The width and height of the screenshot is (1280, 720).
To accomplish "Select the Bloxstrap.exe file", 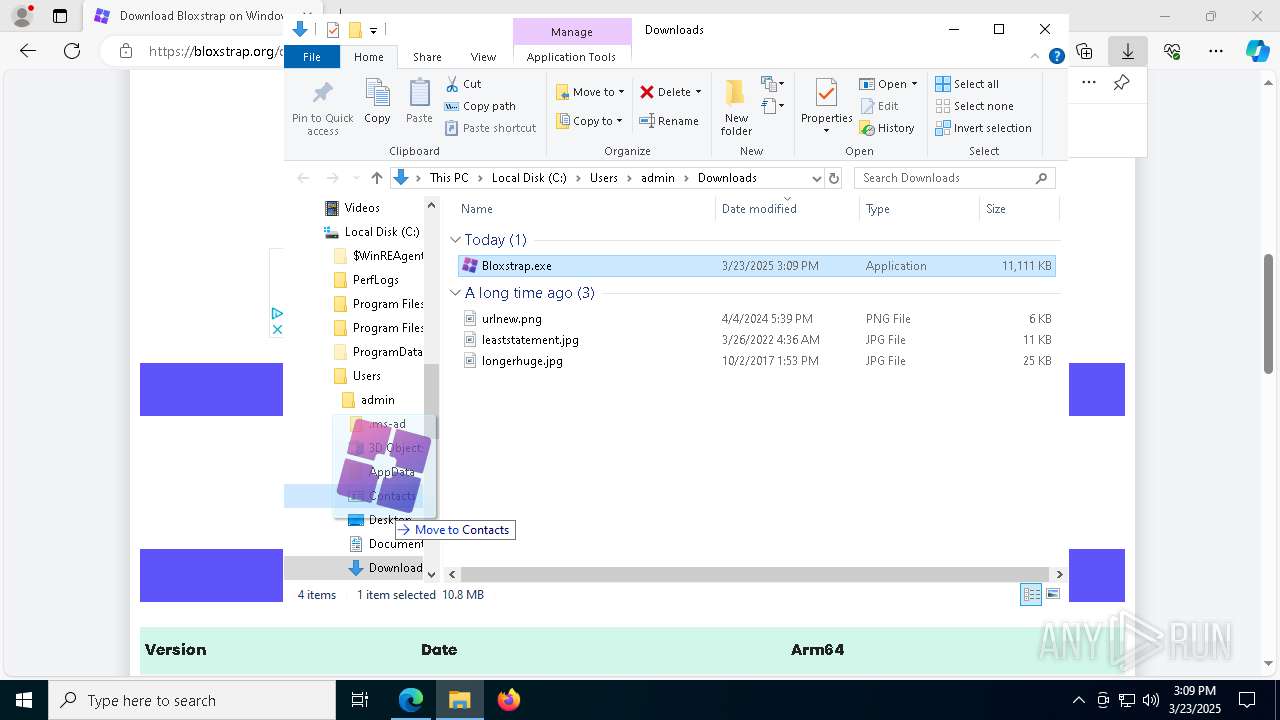I will tap(756, 266).
